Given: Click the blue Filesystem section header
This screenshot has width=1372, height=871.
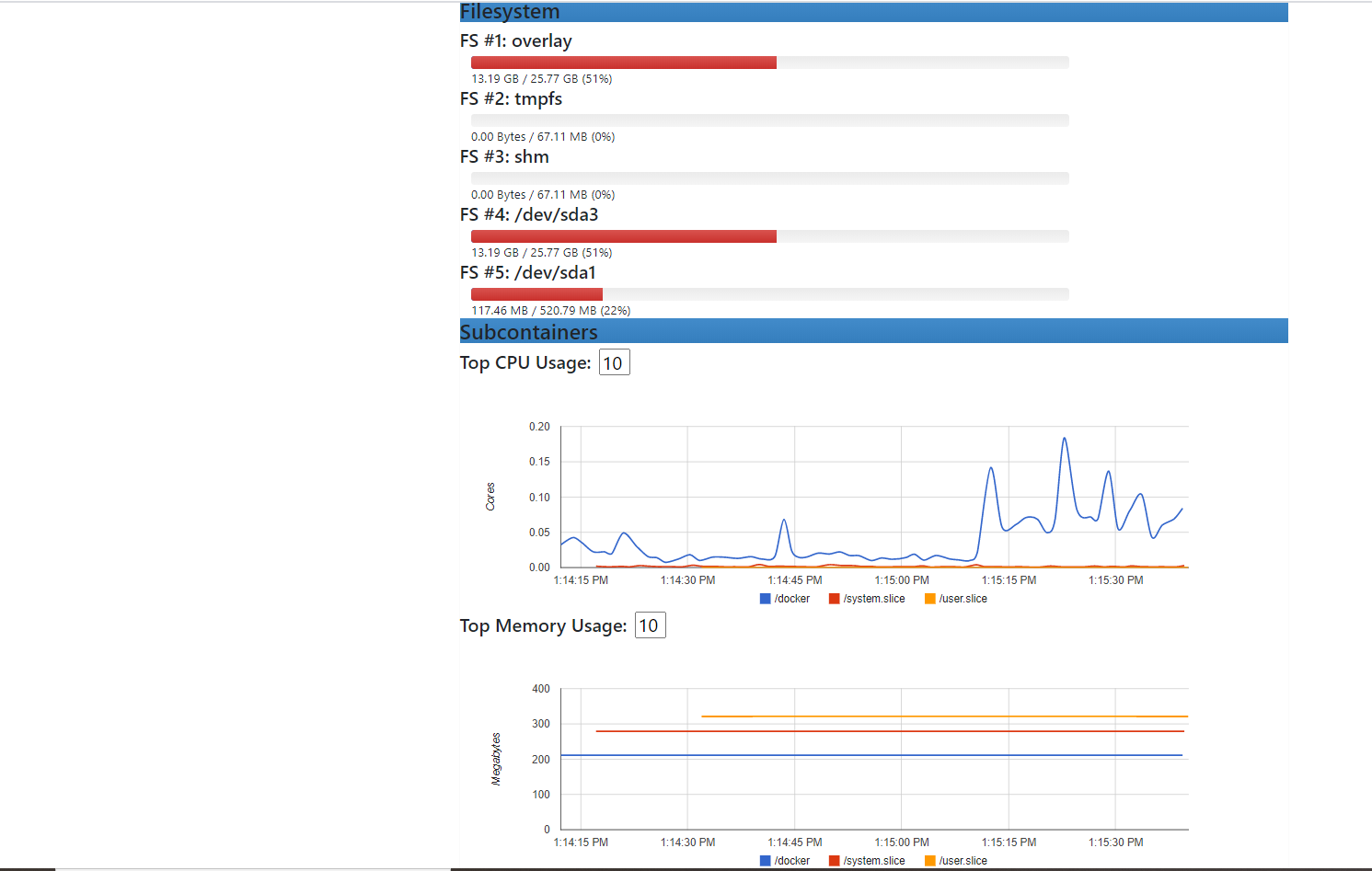Looking at the screenshot, I should [x=872, y=11].
